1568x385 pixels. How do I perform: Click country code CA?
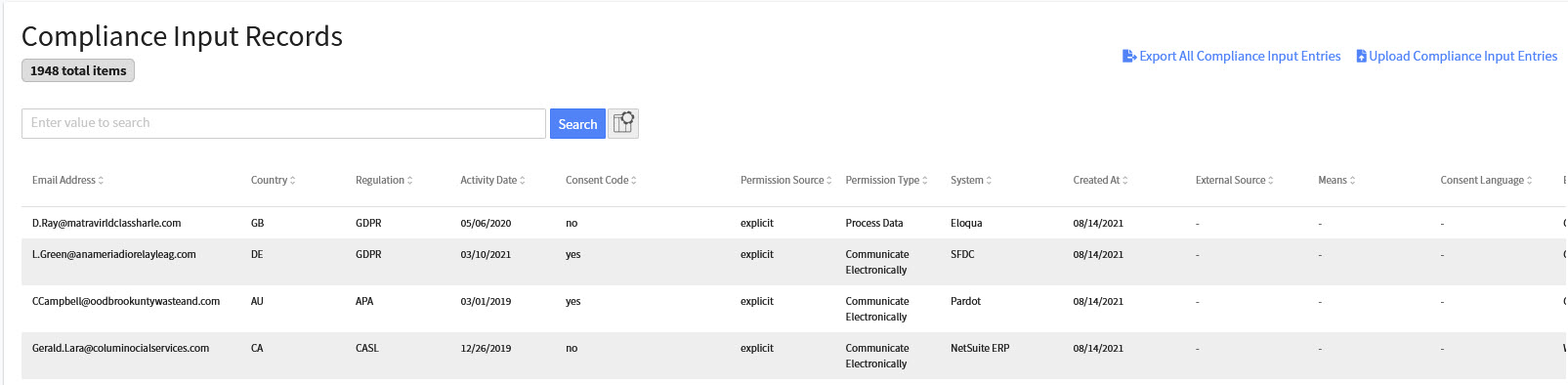[257, 349]
